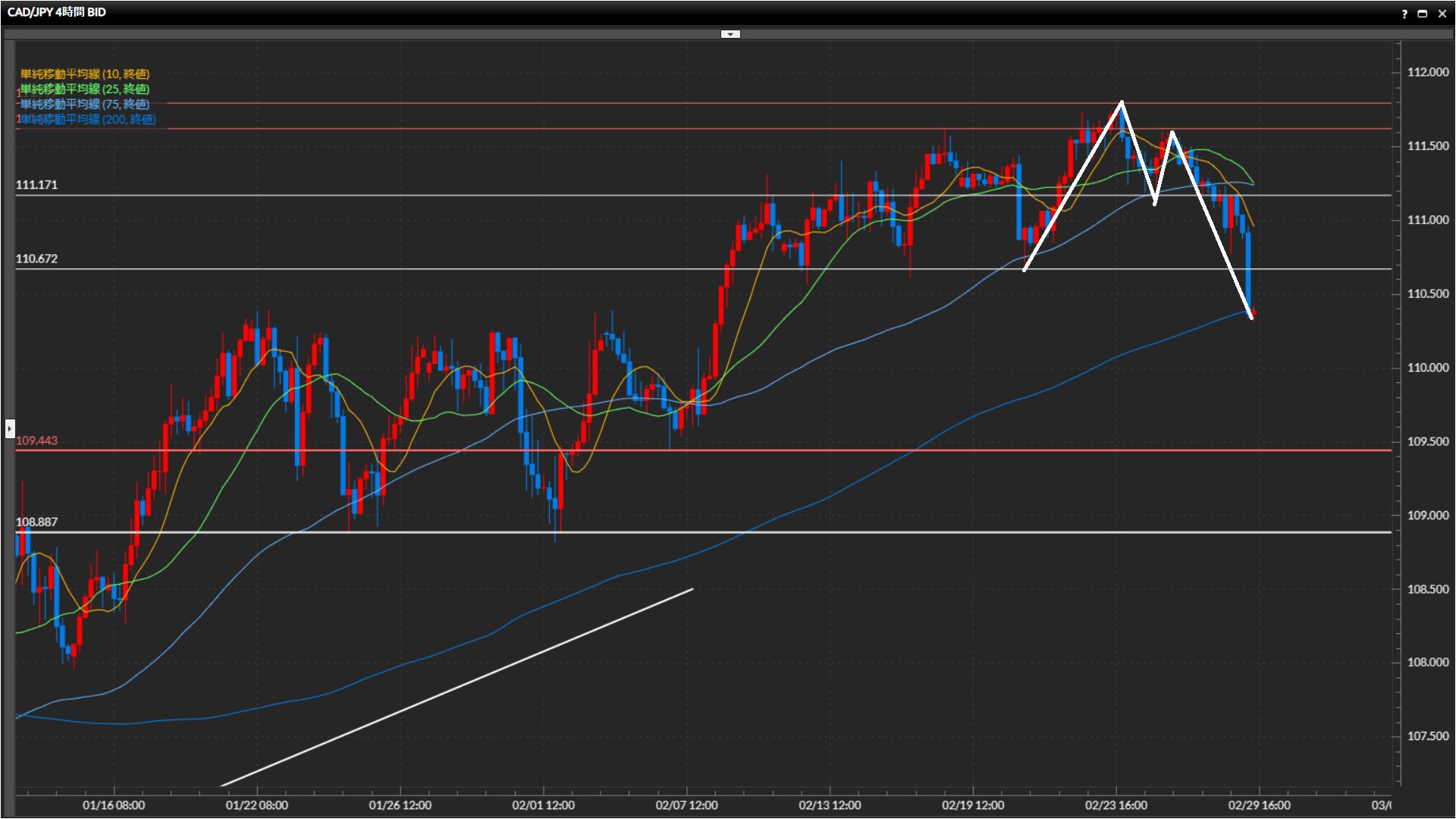Click the 110.000 price axis label

click(x=1427, y=368)
